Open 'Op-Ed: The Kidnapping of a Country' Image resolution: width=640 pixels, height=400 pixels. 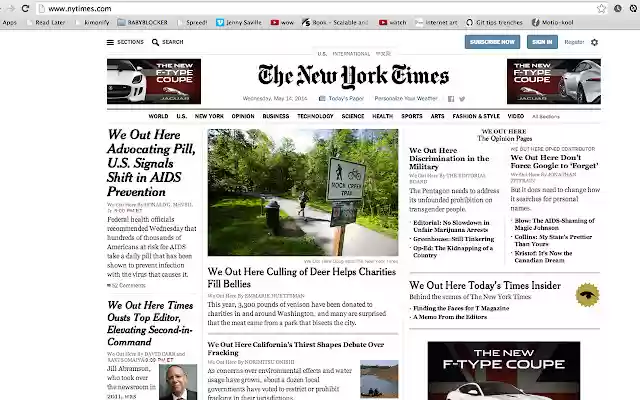tap(453, 251)
